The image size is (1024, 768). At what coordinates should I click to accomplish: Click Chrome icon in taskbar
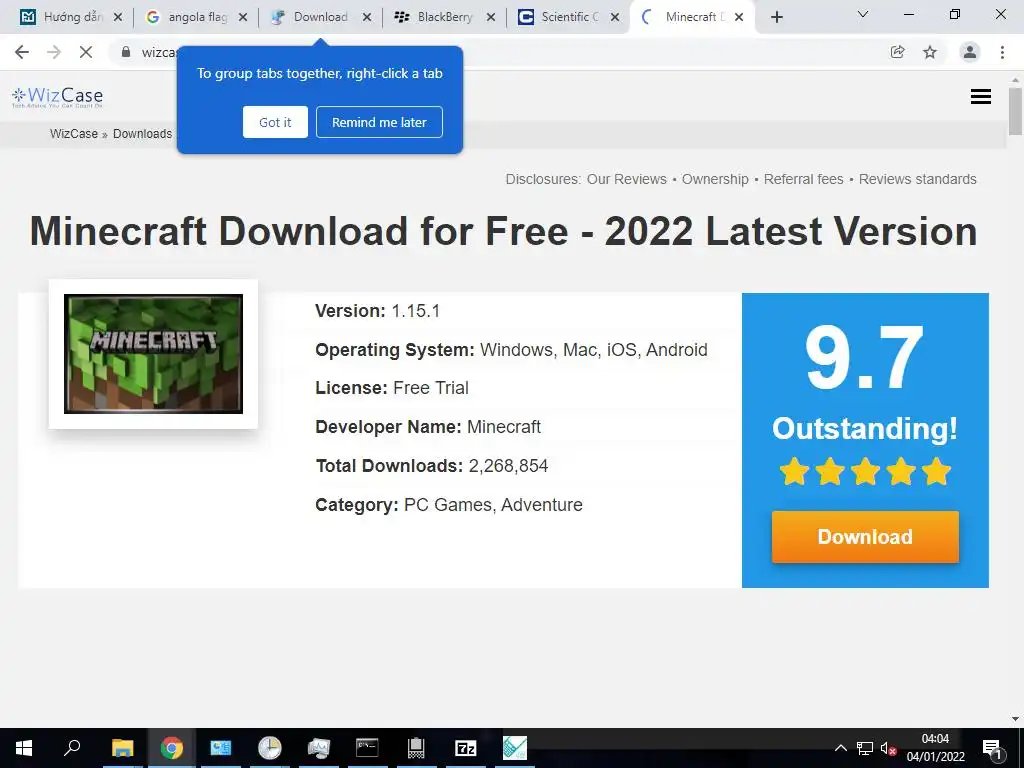point(172,748)
